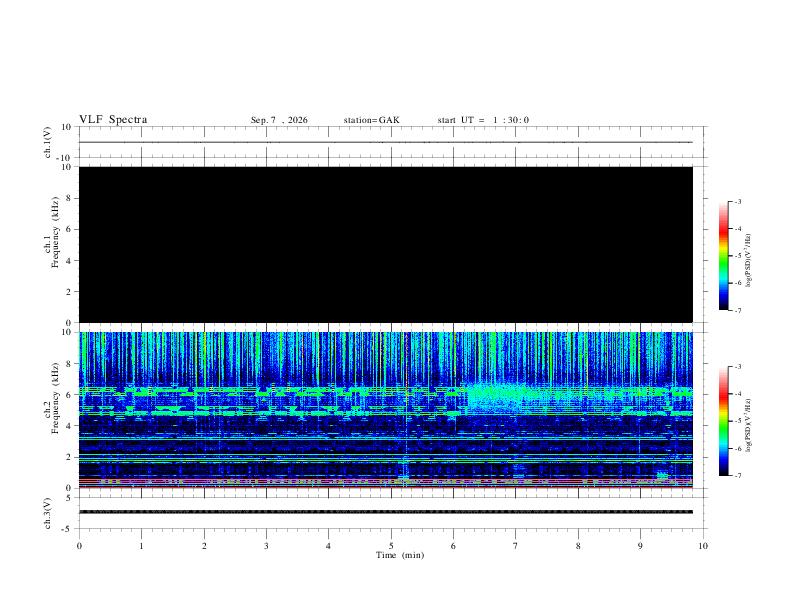Click the lower log(PSD) color bar
The height and width of the screenshot is (612, 792).
point(724,421)
